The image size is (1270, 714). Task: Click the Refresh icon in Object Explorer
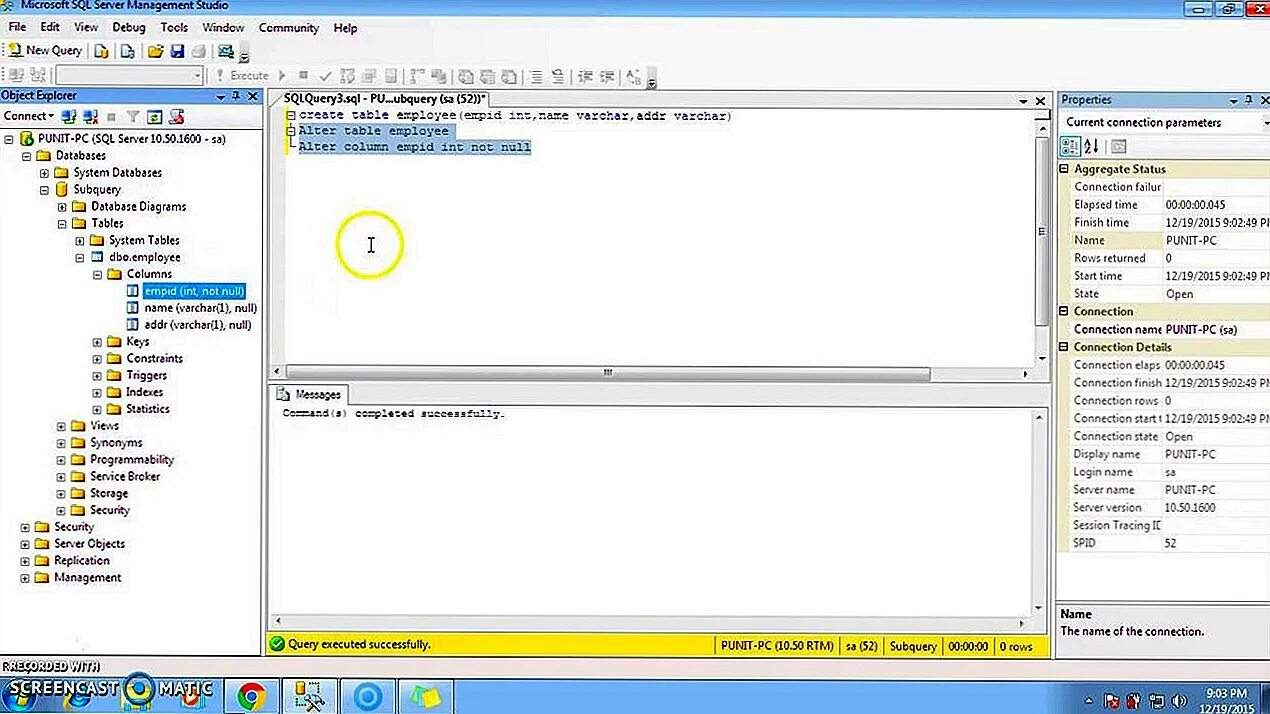[154, 117]
